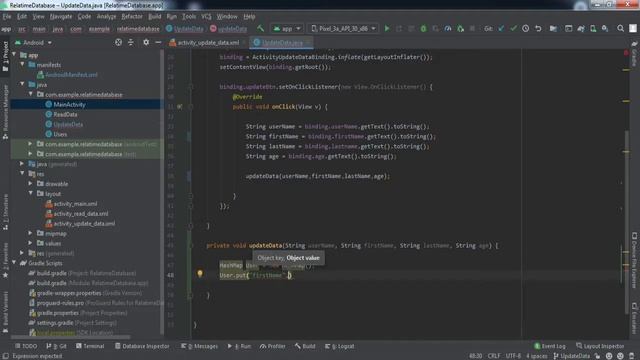Open the Android view selector dropdown
The width and height of the screenshot is (640, 360).
(33, 42)
